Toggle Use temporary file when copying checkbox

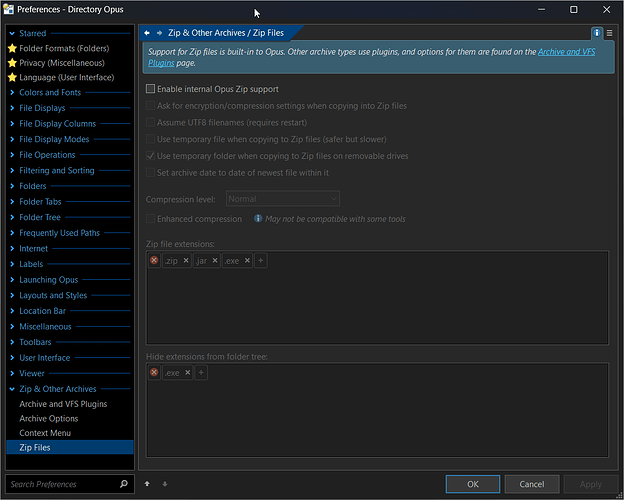(x=150, y=139)
